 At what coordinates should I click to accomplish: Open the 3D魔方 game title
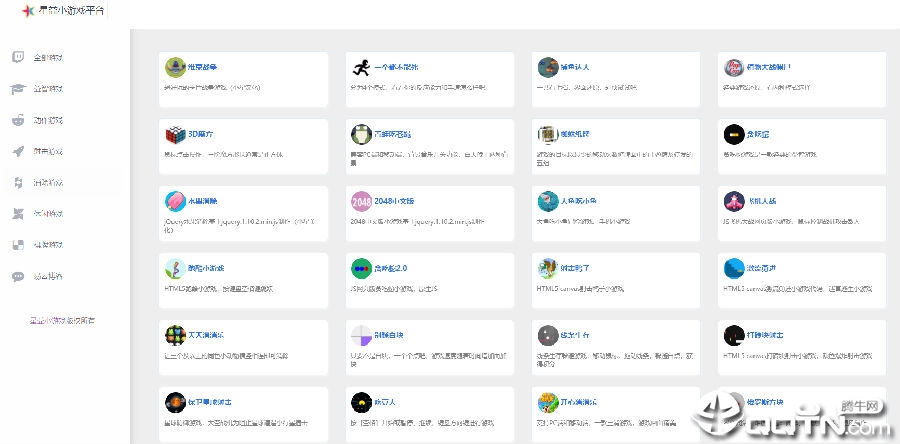201,134
